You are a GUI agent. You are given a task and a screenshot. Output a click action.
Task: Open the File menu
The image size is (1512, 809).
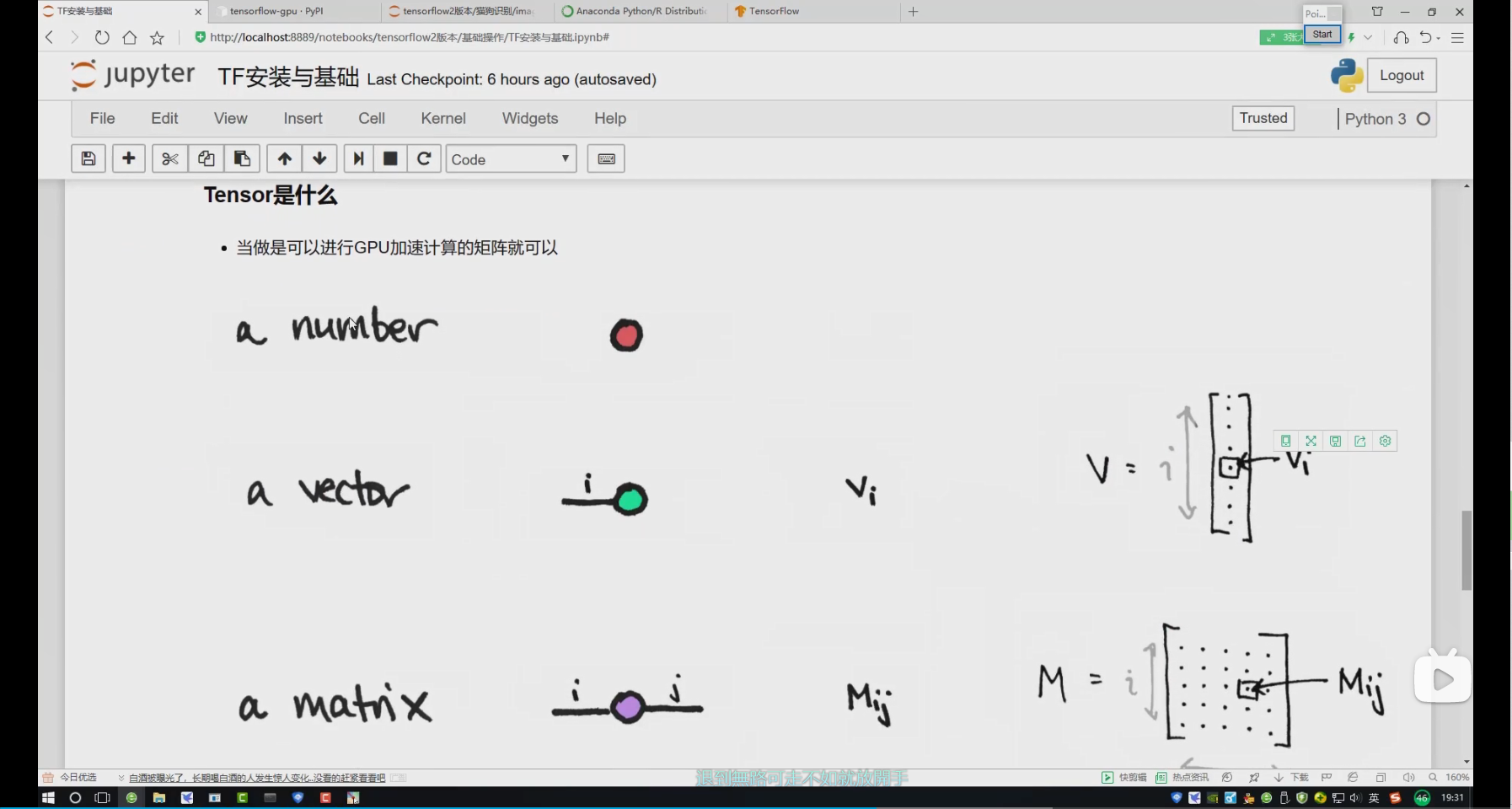click(x=102, y=118)
